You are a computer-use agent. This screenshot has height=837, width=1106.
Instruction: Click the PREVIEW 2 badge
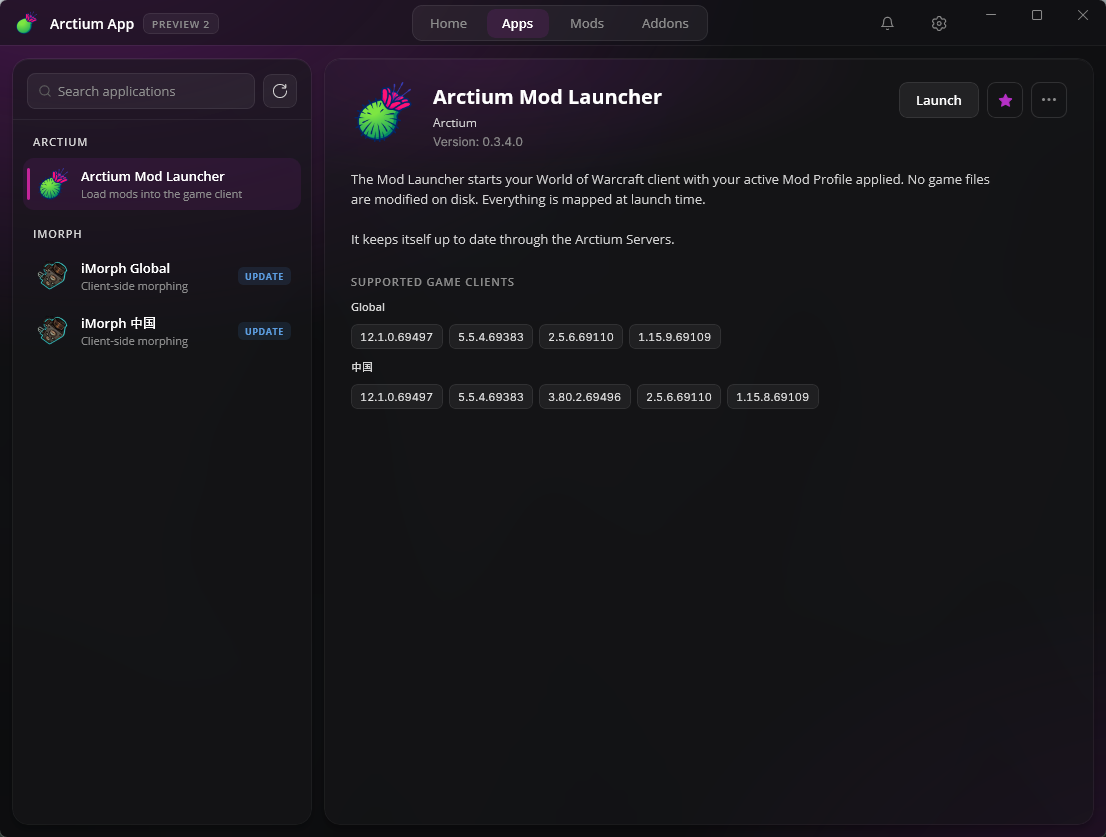click(181, 24)
